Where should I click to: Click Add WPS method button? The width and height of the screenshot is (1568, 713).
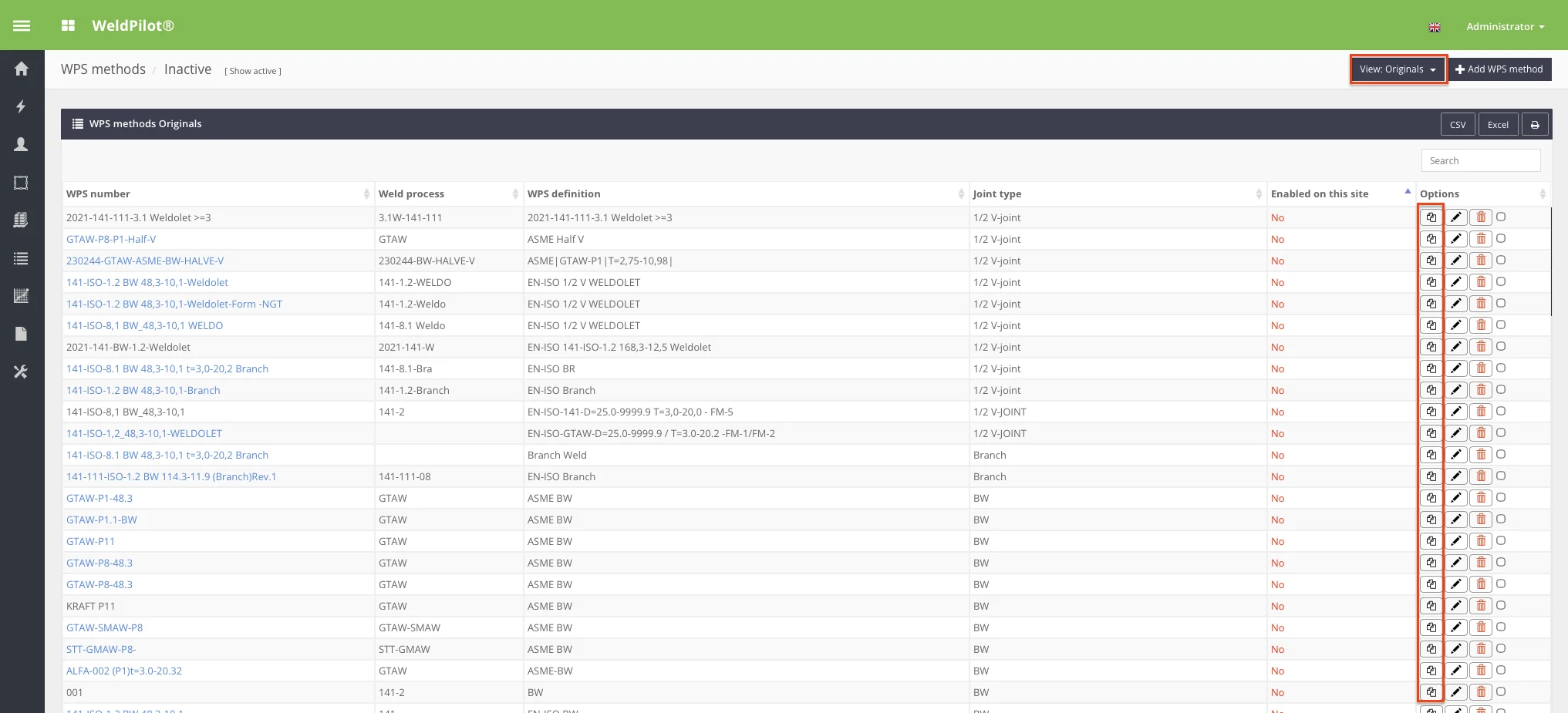(1499, 69)
